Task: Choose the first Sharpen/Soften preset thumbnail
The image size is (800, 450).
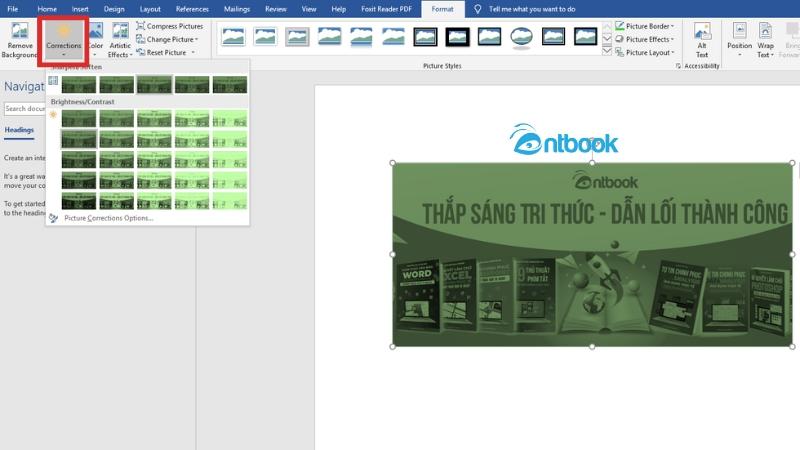Action: point(79,85)
